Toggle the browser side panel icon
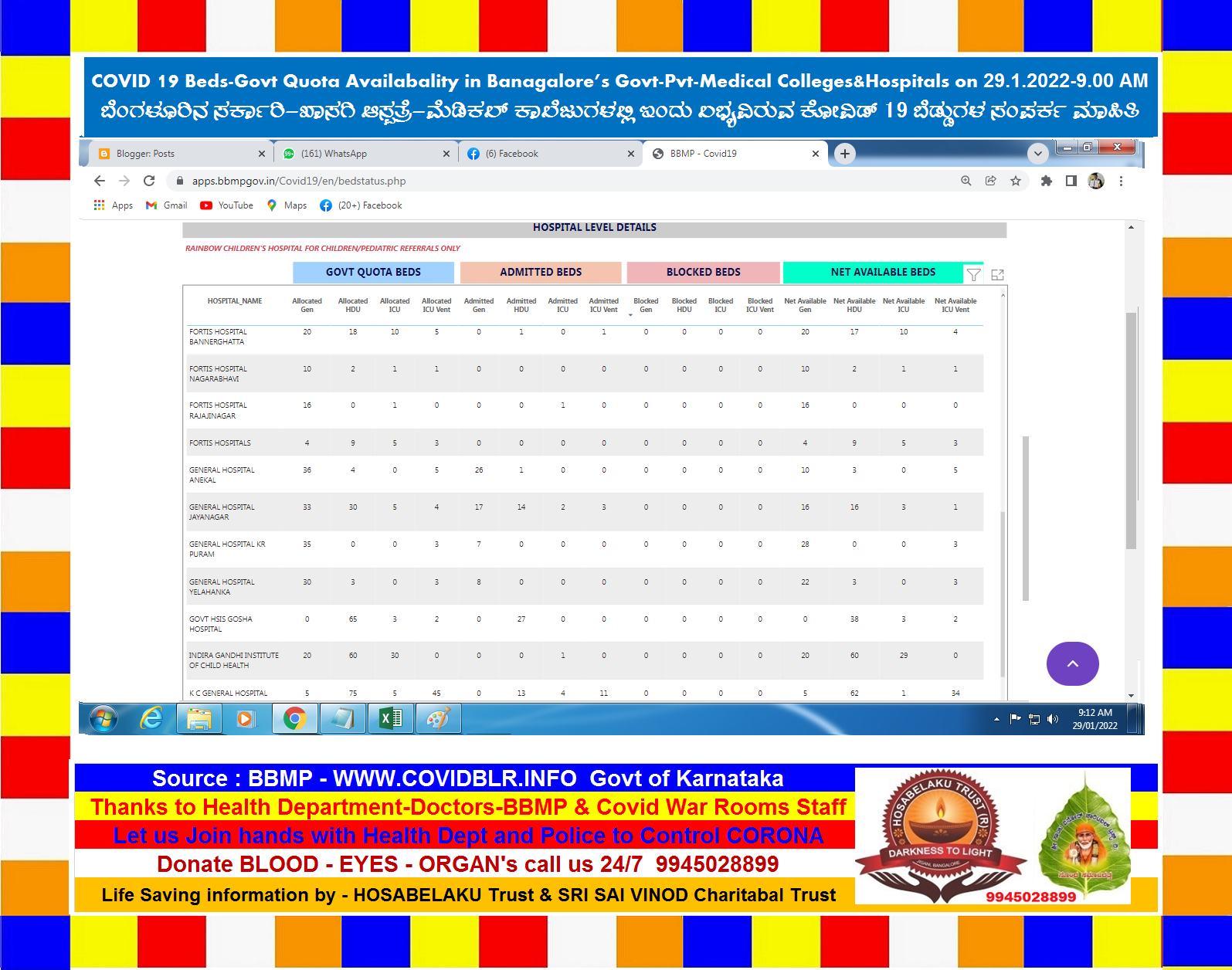Image resolution: width=1232 pixels, height=970 pixels. point(1071,181)
